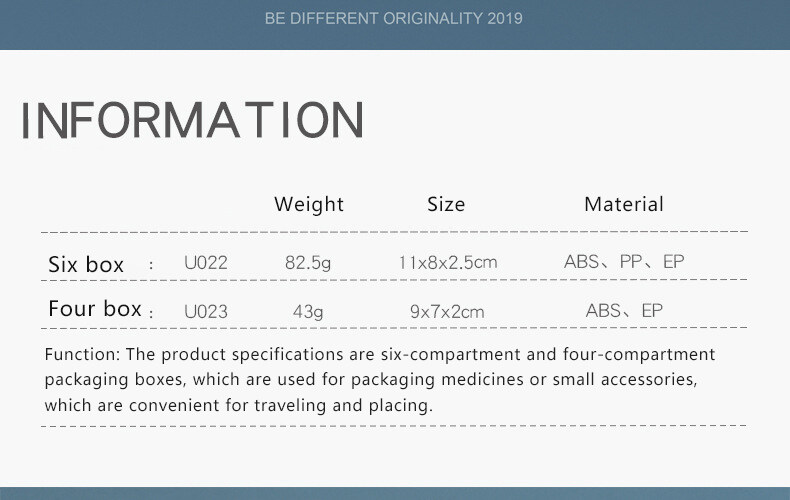This screenshot has width=790, height=500.
Task: Select the 82.5g weight value
Action: [x=308, y=264]
